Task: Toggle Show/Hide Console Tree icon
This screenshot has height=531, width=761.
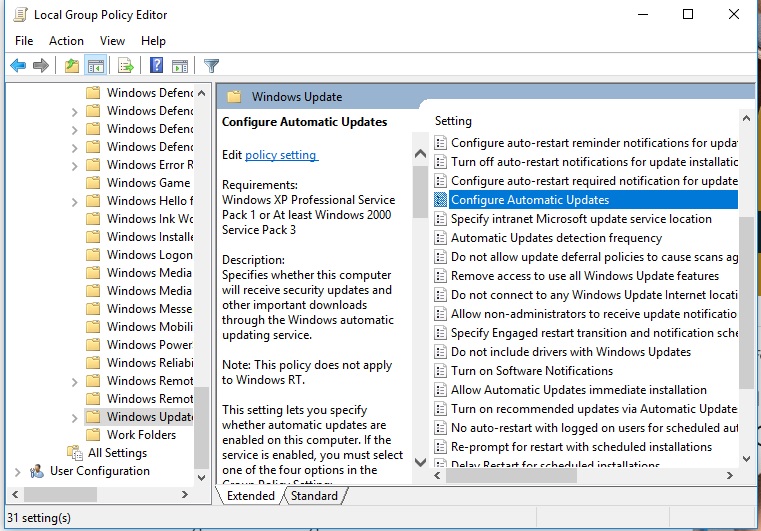Action: pyautogui.click(x=96, y=66)
